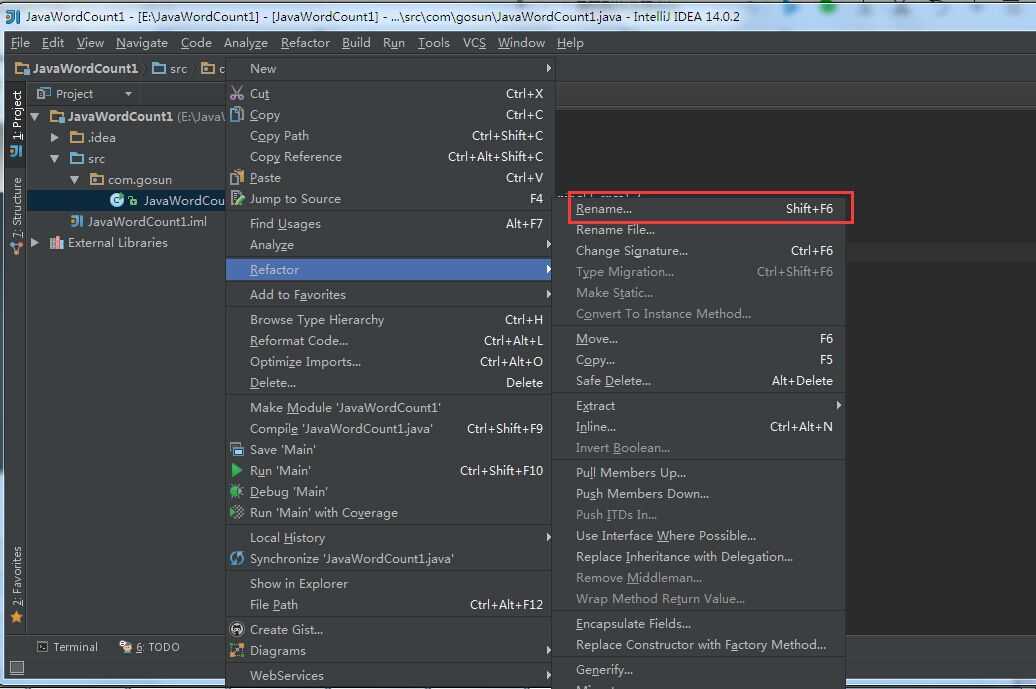This screenshot has width=1036, height=689.
Task: Click the Synchronize refresh icon
Action: pos(237,558)
